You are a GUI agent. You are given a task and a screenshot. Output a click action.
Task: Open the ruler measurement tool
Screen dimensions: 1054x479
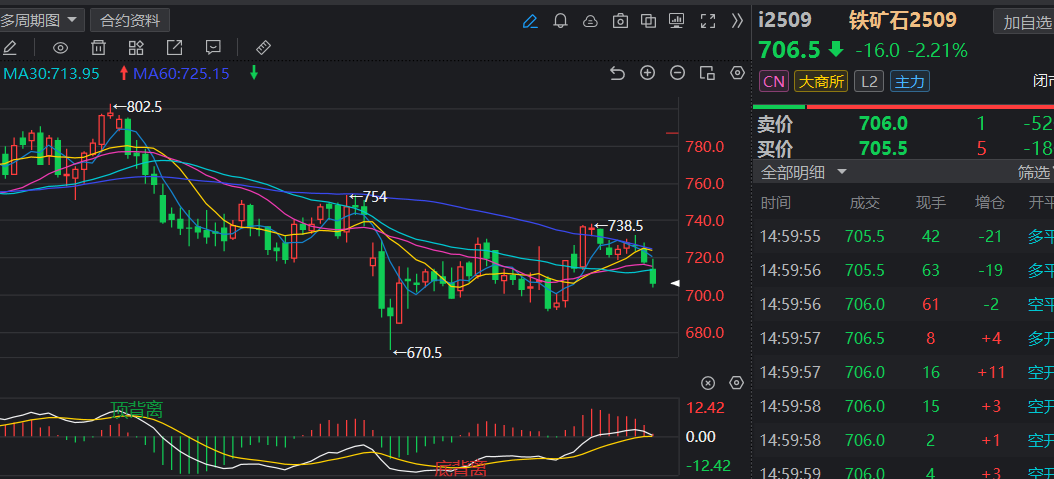click(264, 48)
